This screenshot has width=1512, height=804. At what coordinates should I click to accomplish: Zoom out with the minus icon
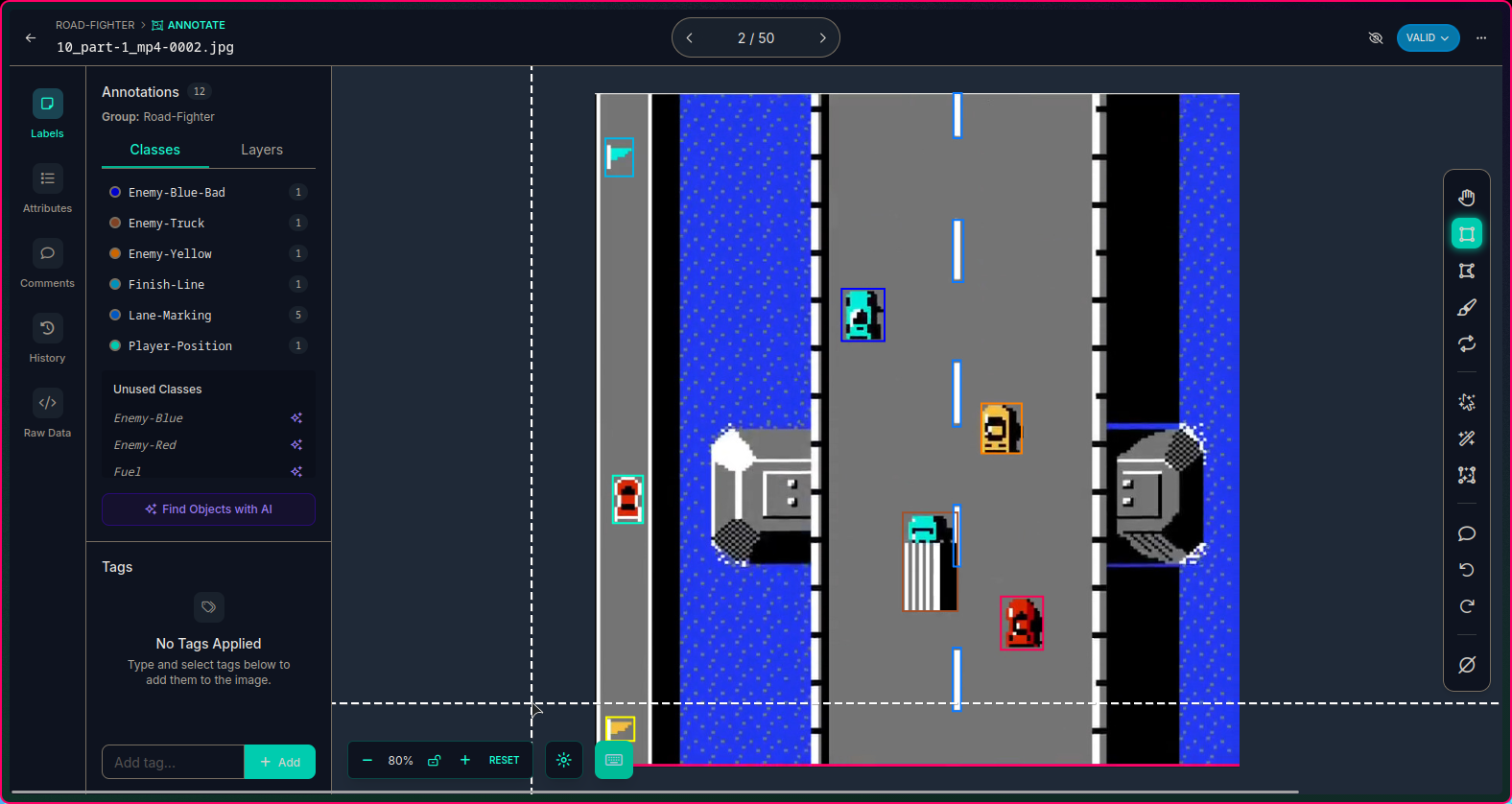pos(366,760)
